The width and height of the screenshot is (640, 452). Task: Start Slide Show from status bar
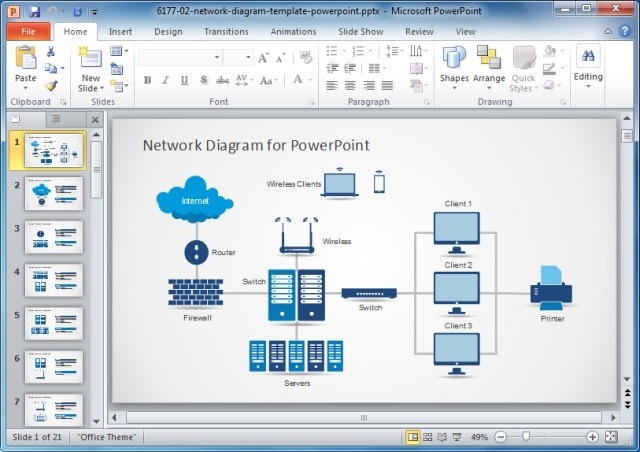coord(458,437)
